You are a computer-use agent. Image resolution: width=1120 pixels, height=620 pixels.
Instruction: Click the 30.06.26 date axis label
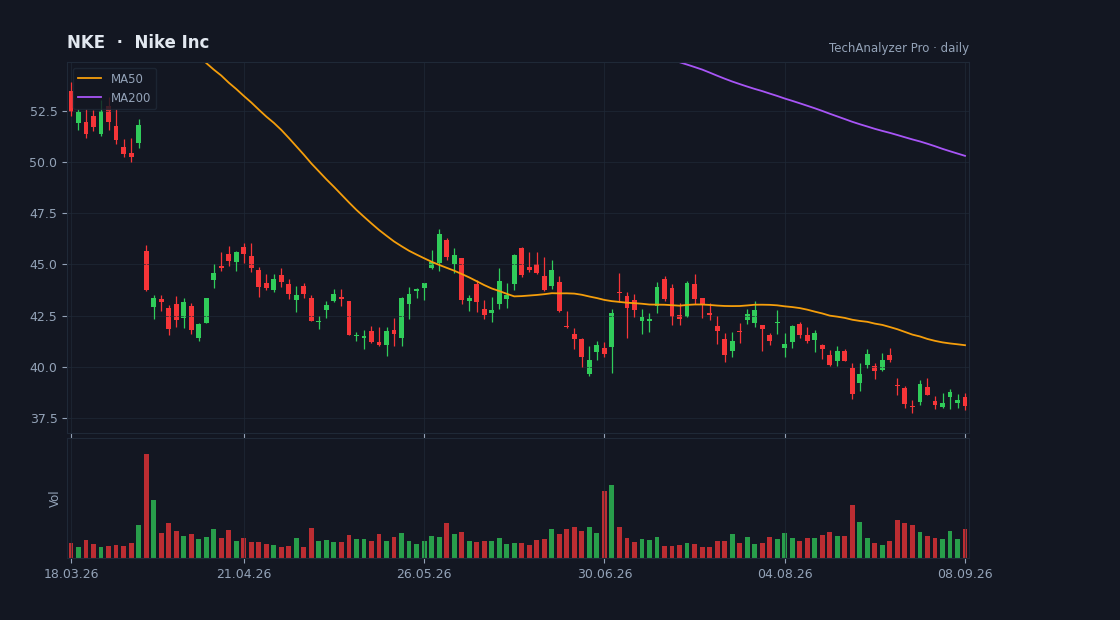(x=604, y=574)
